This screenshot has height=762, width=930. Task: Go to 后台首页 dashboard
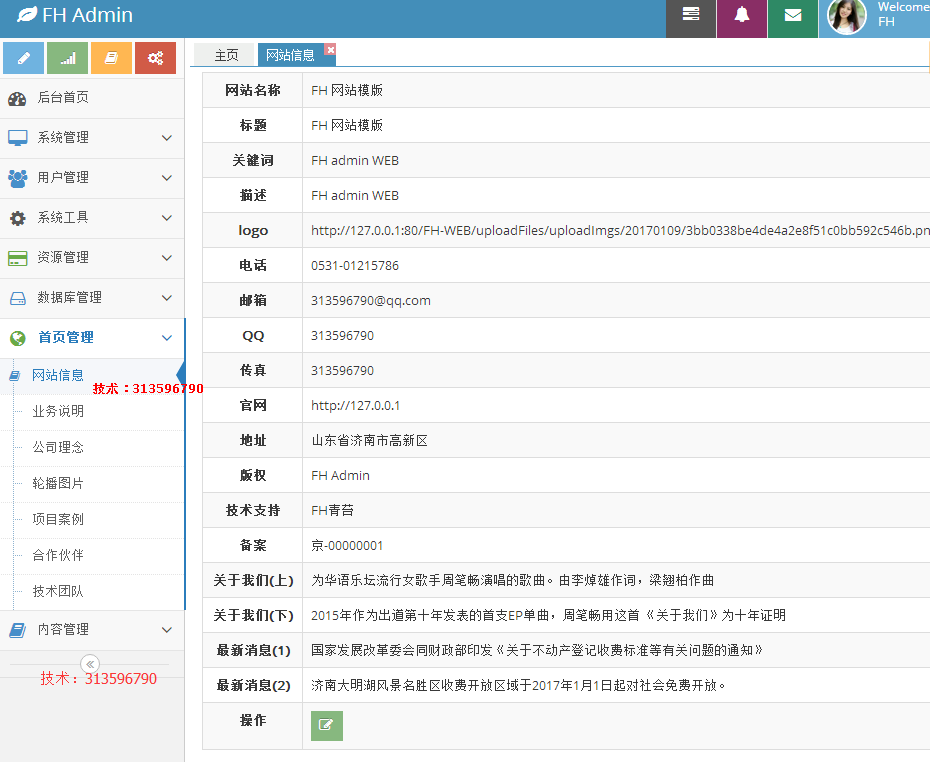pyautogui.click(x=92, y=98)
